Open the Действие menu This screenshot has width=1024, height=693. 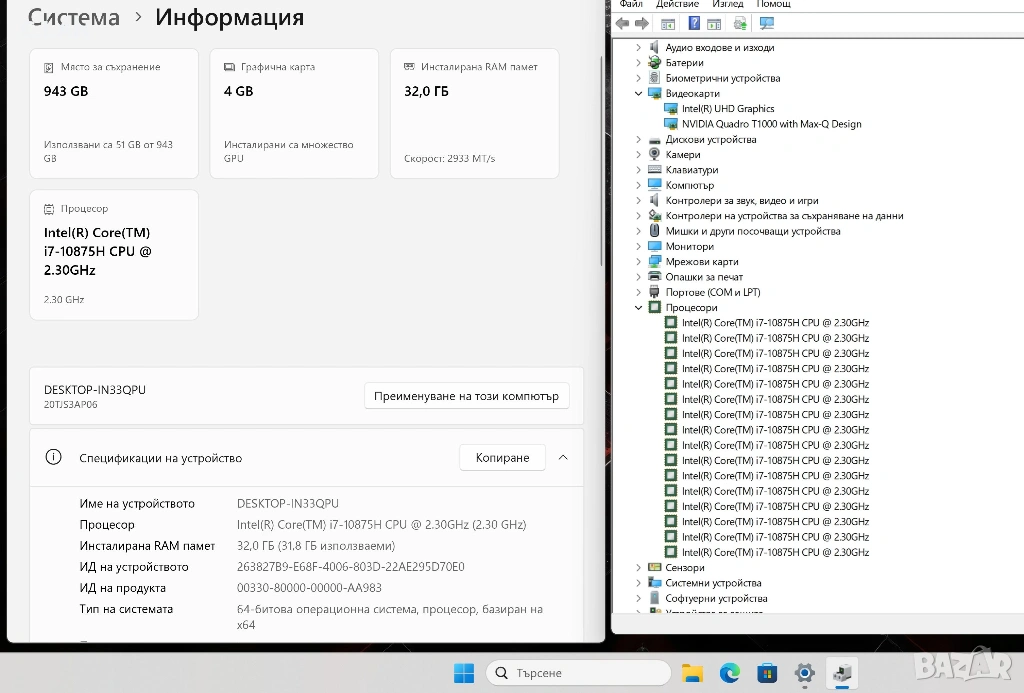click(677, 5)
